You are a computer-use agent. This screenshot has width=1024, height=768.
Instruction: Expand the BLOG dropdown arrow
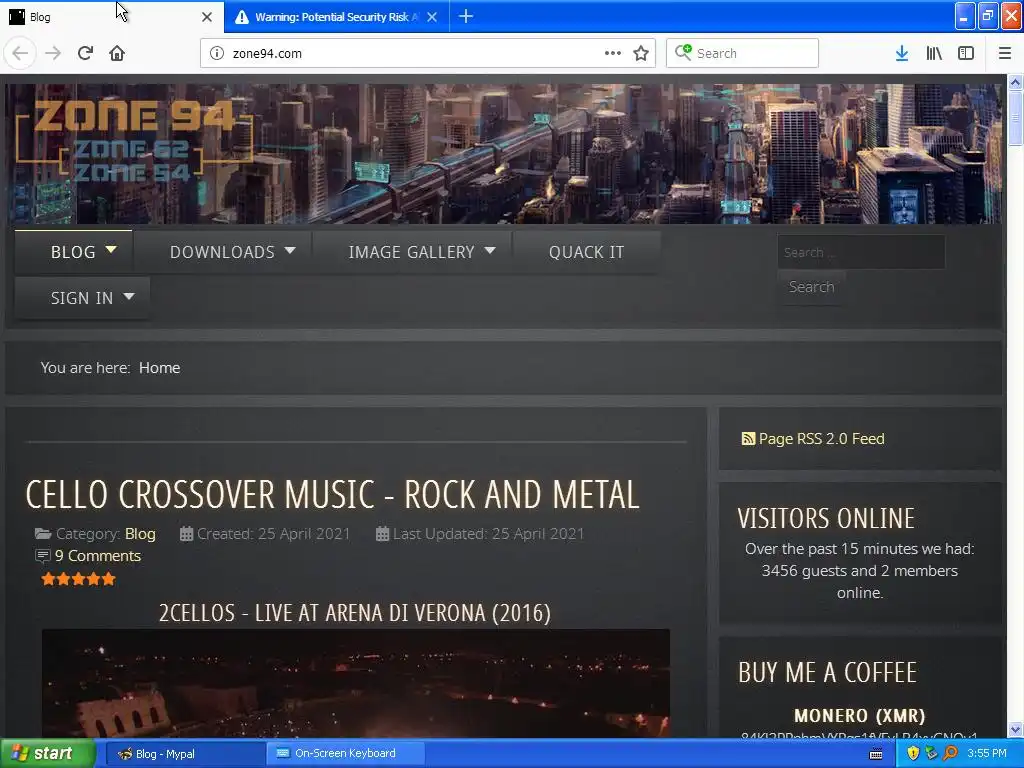click(111, 249)
